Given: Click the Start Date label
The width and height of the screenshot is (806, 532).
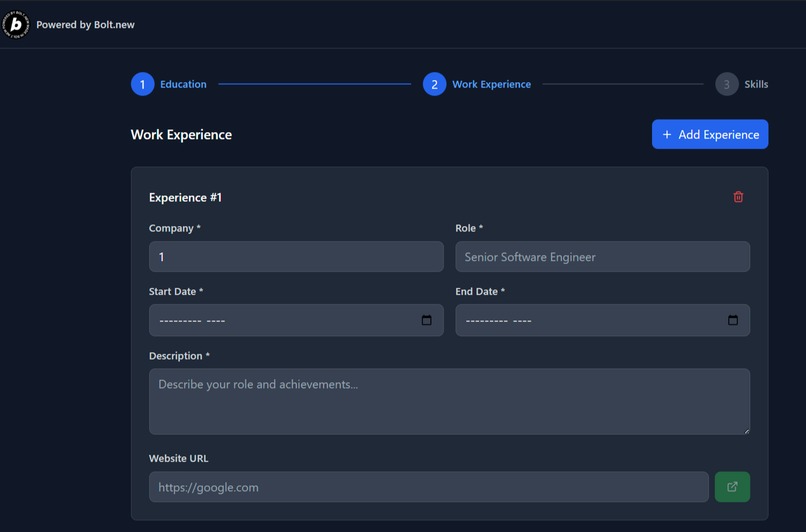Looking at the screenshot, I should (x=176, y=291).
